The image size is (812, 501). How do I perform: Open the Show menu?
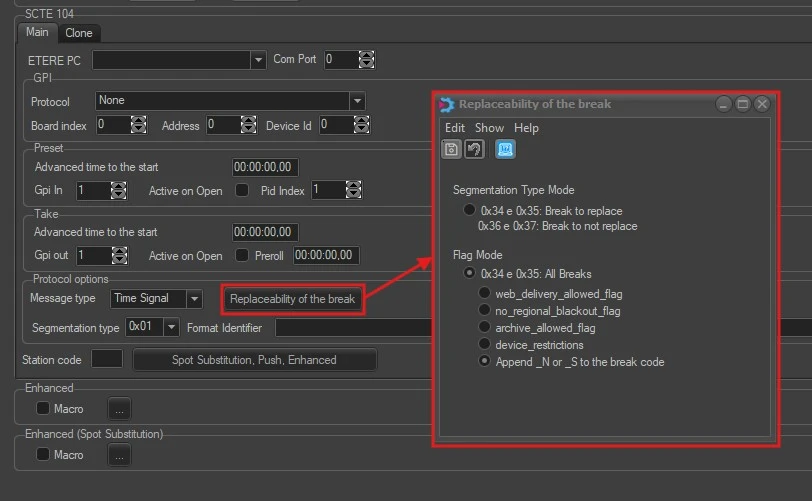[x=489, y=128]
